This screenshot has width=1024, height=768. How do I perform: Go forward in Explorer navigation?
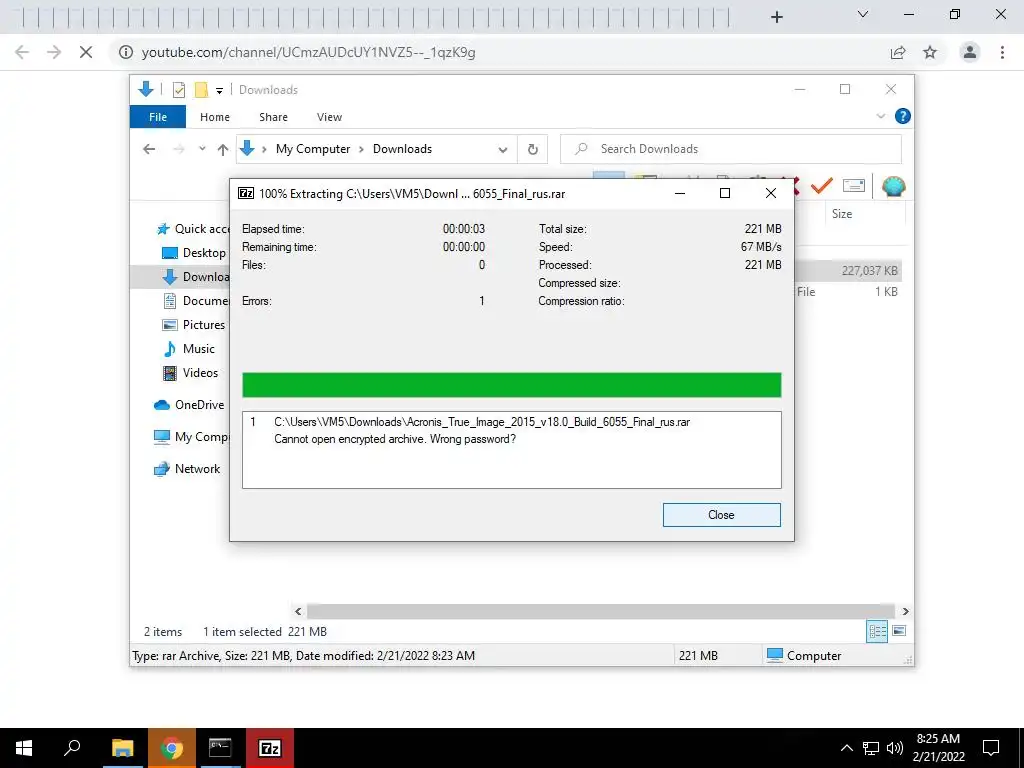pyautogui.click(x=178, y=149)
